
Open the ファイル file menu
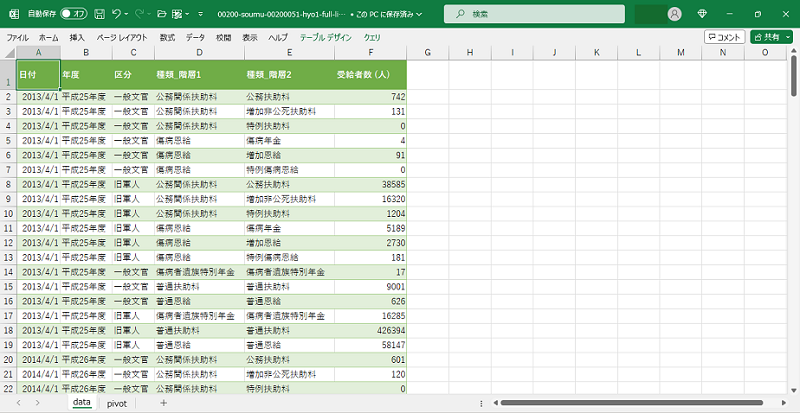click(18, 37)
